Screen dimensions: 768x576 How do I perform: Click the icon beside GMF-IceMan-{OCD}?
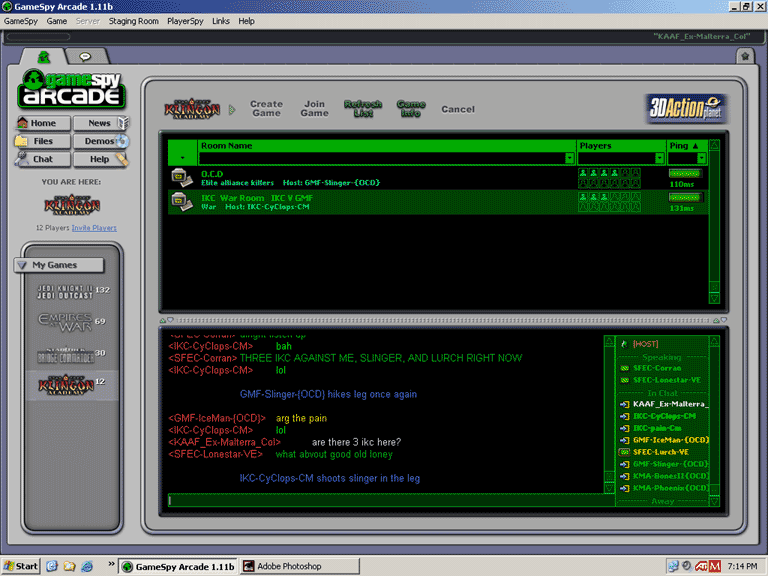pos(624,440)
